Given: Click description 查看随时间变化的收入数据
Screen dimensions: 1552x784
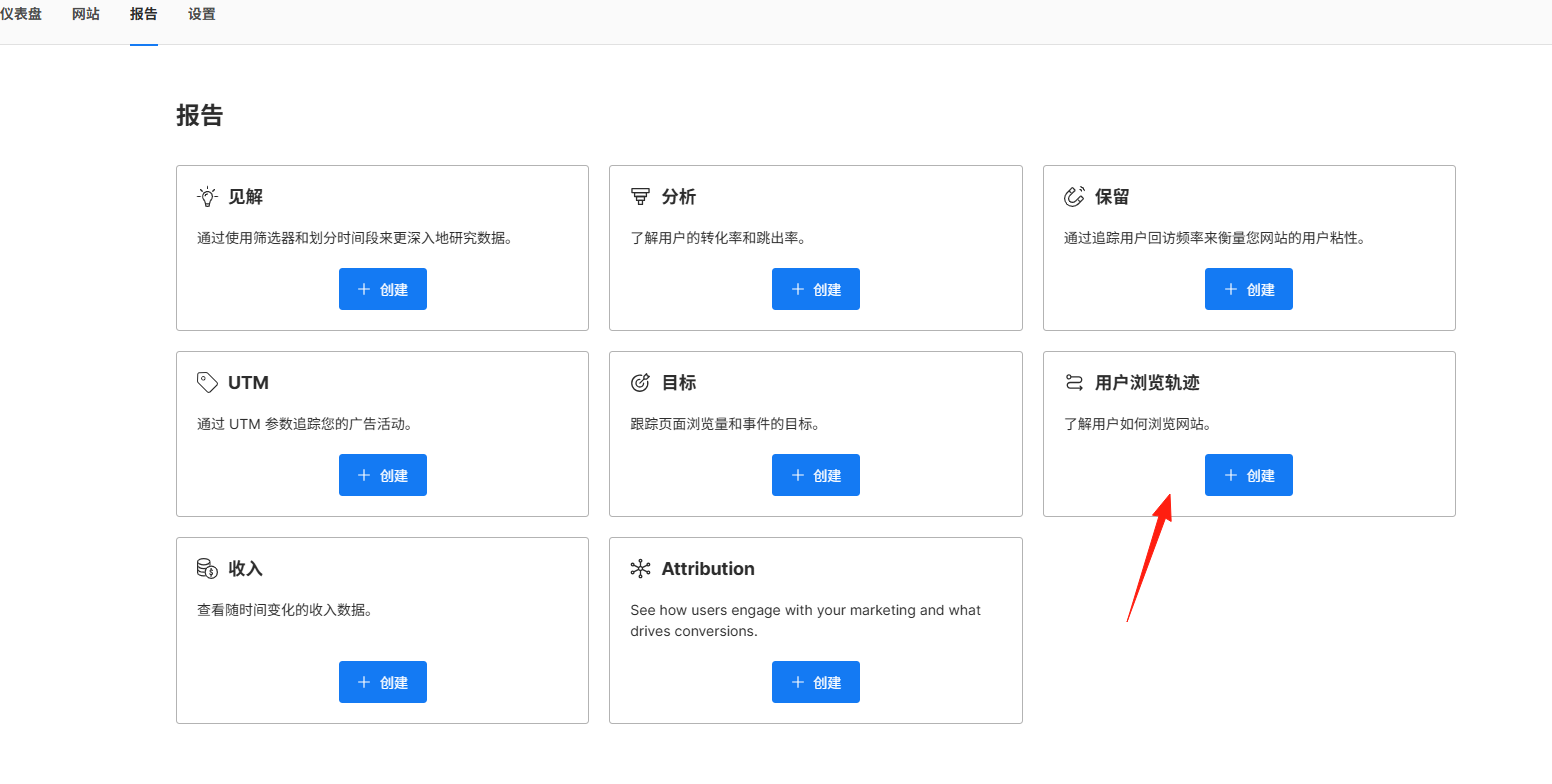Looking at the screenshot, I should pyautogui.click(x=285, y=610).
